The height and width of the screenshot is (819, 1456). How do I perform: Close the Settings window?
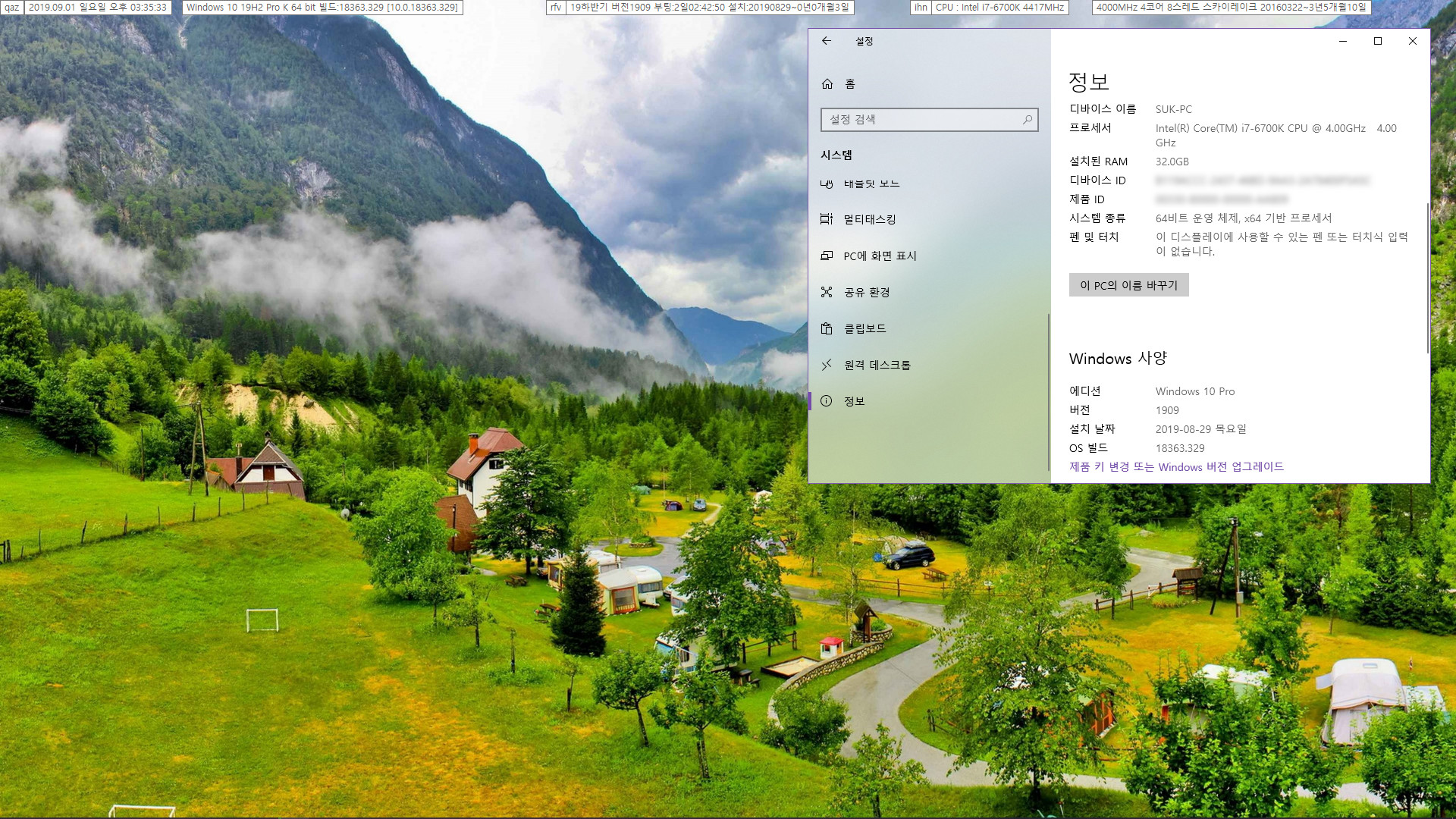point(1413,41)
